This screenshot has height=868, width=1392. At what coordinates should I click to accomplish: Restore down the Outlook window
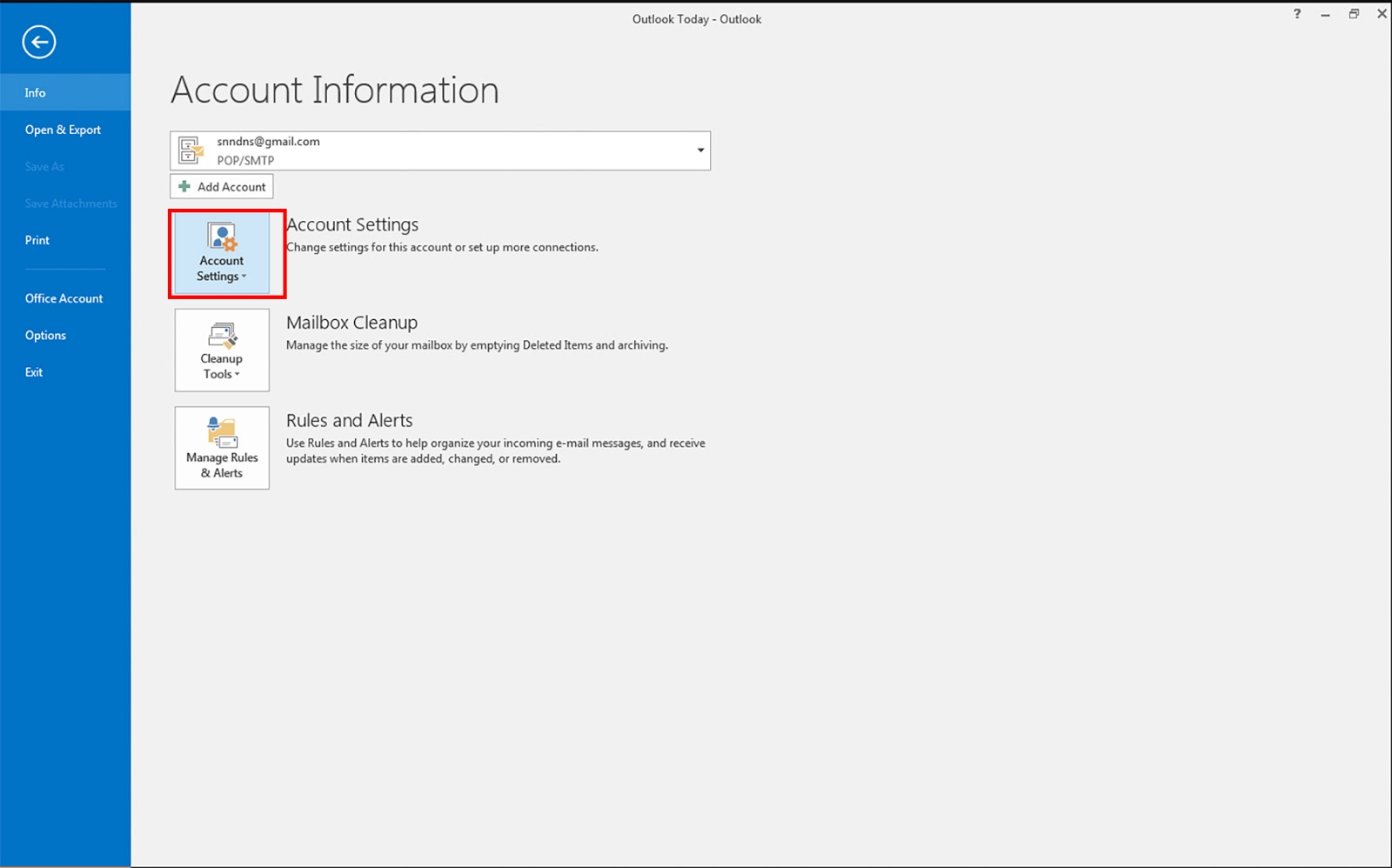pyautogui.click(x=1354, y=14)
